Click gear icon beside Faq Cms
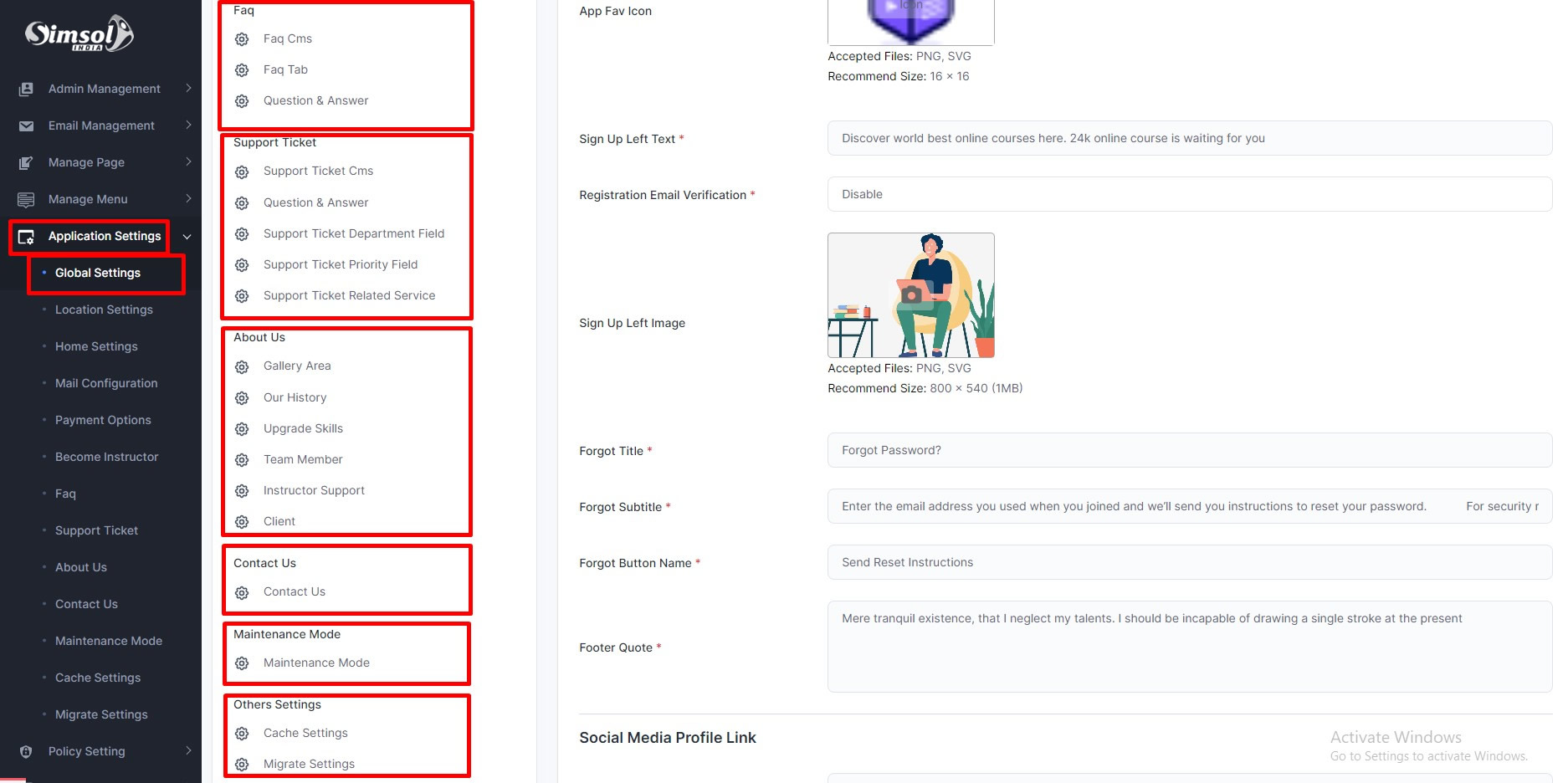The image size is (1568, 783). (242, 39)
